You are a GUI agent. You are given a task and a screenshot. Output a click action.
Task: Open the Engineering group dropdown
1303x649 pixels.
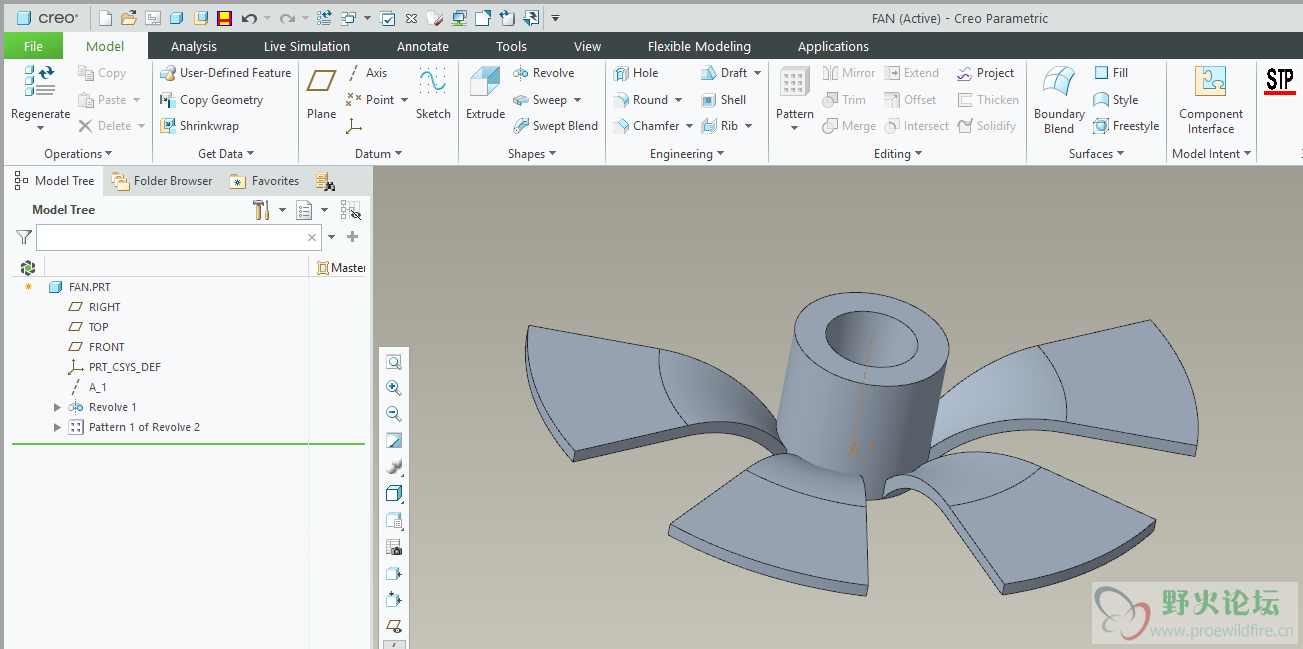686,154
